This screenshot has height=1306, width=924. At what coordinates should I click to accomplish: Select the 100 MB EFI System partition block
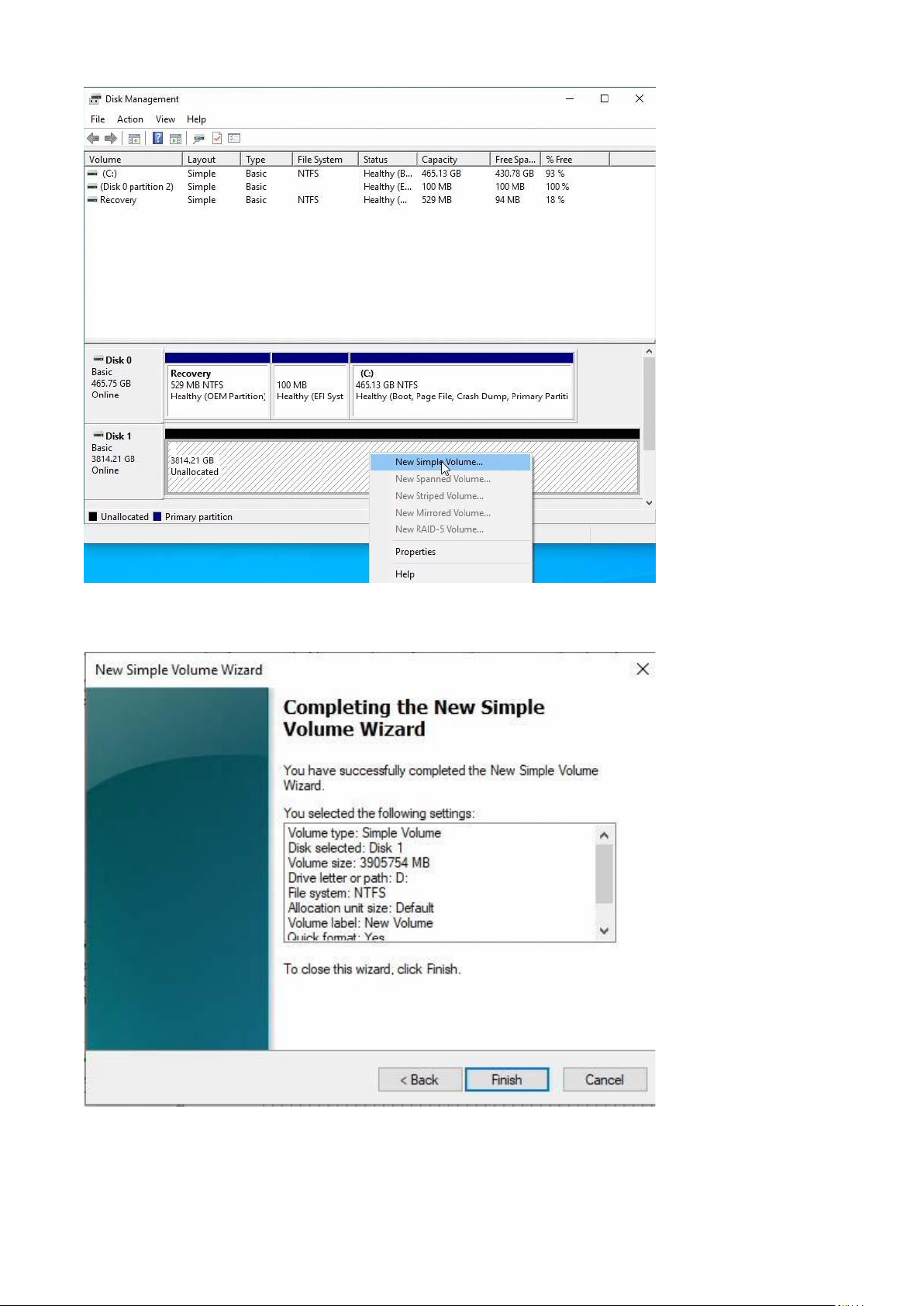[310, 385]
